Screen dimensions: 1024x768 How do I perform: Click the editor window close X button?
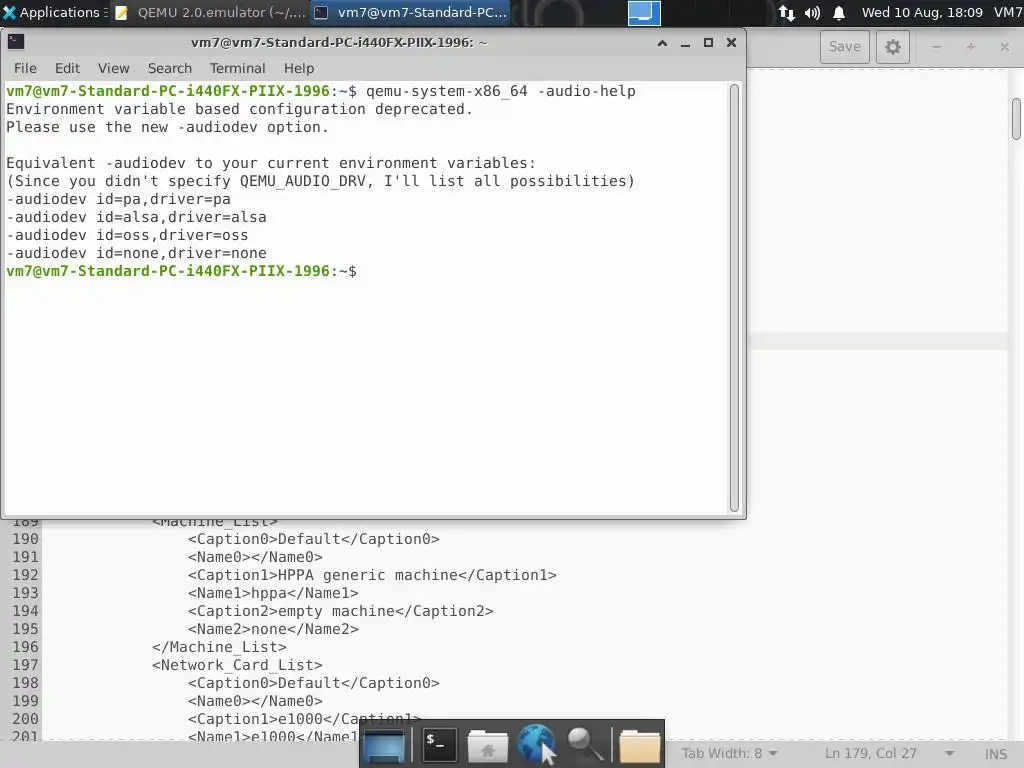[1005, 47]
